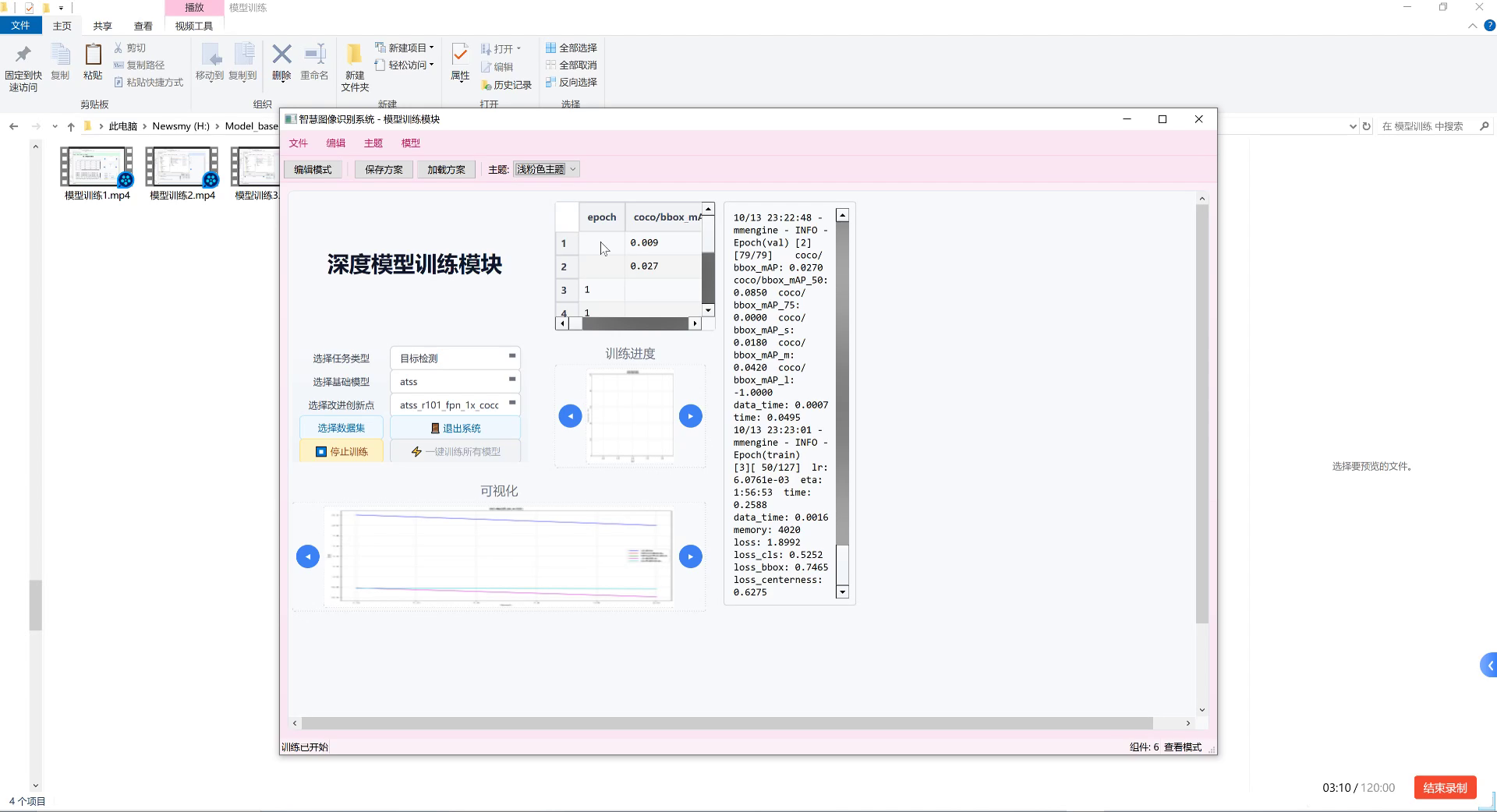This screenshot has height=812, width=1497.
Task: Expand the 打开 dropdown in ribbon
Action: [518, 48]
